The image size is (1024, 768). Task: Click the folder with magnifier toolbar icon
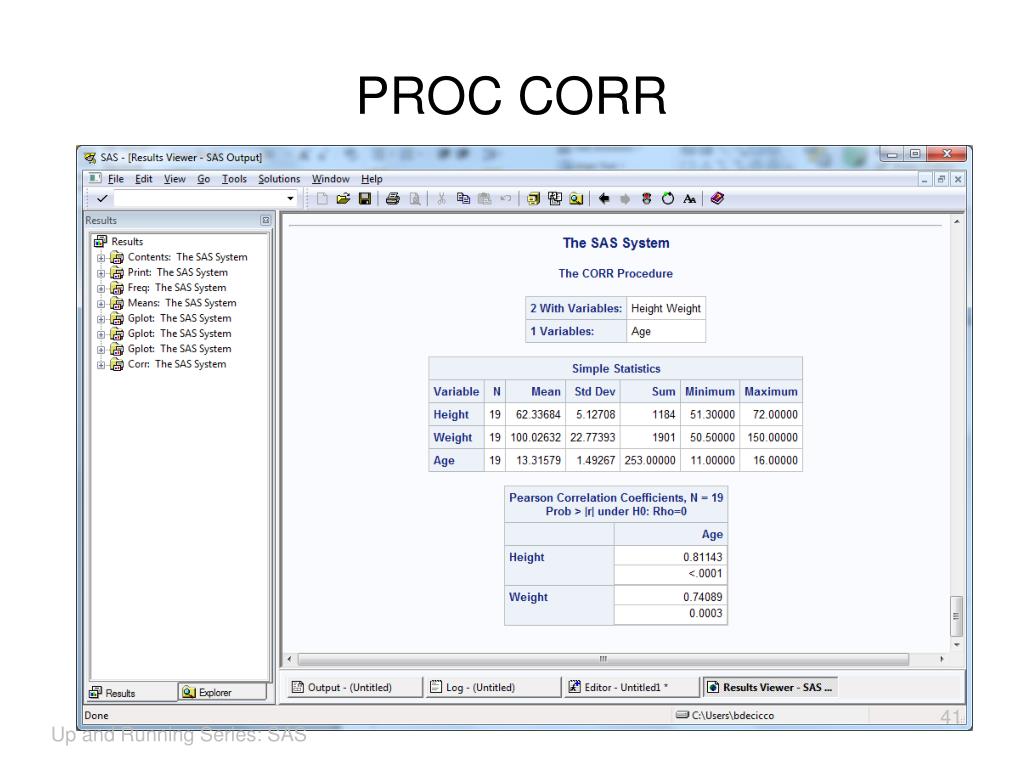pos(576,199)
